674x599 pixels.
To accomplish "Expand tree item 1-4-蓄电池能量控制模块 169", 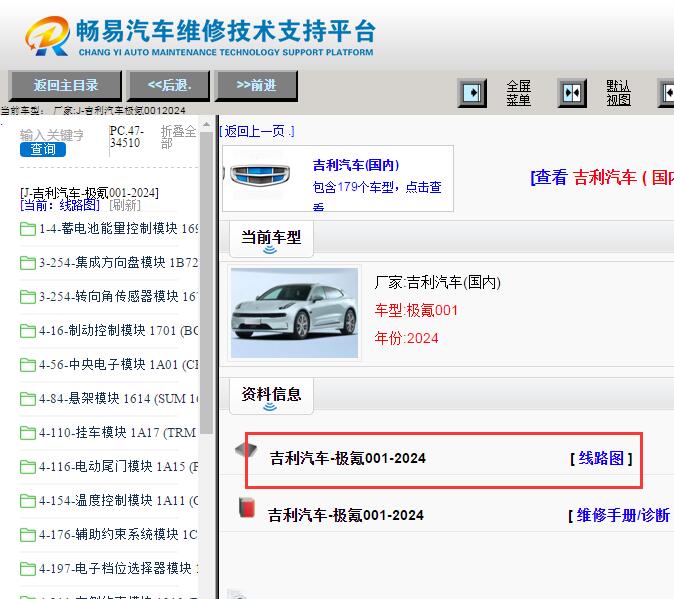I will (119, 228).
